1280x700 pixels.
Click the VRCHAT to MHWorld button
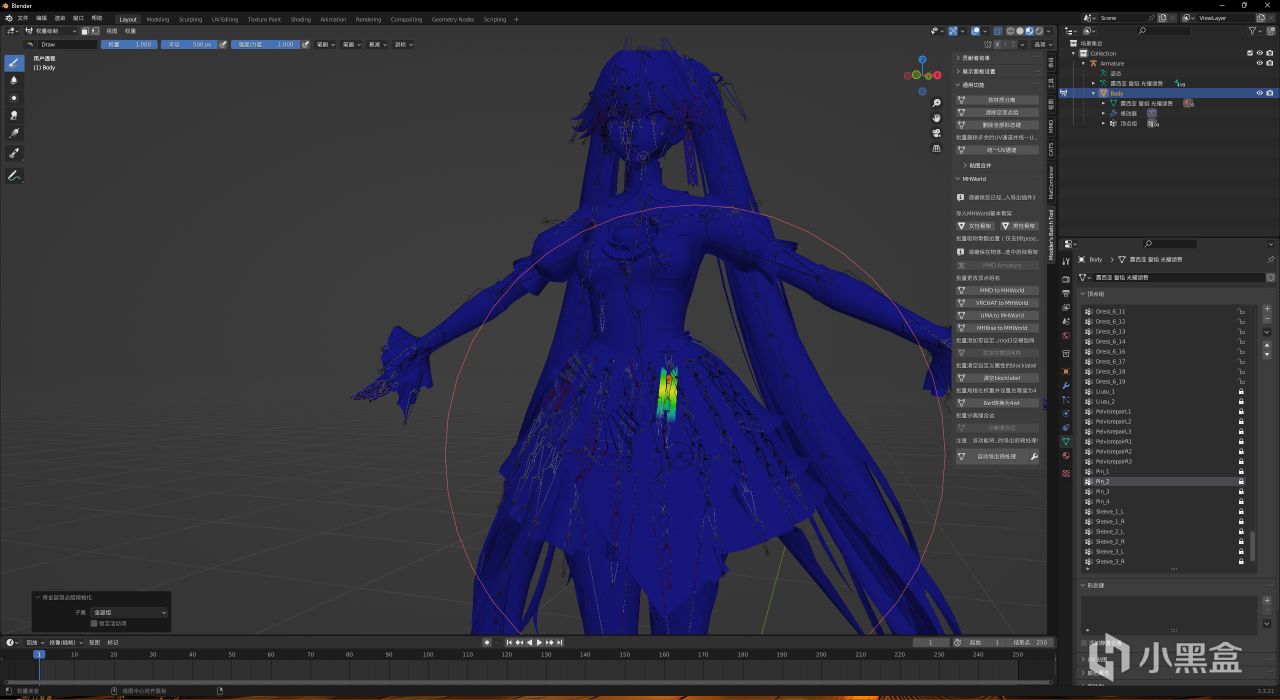coord(1001,303)
